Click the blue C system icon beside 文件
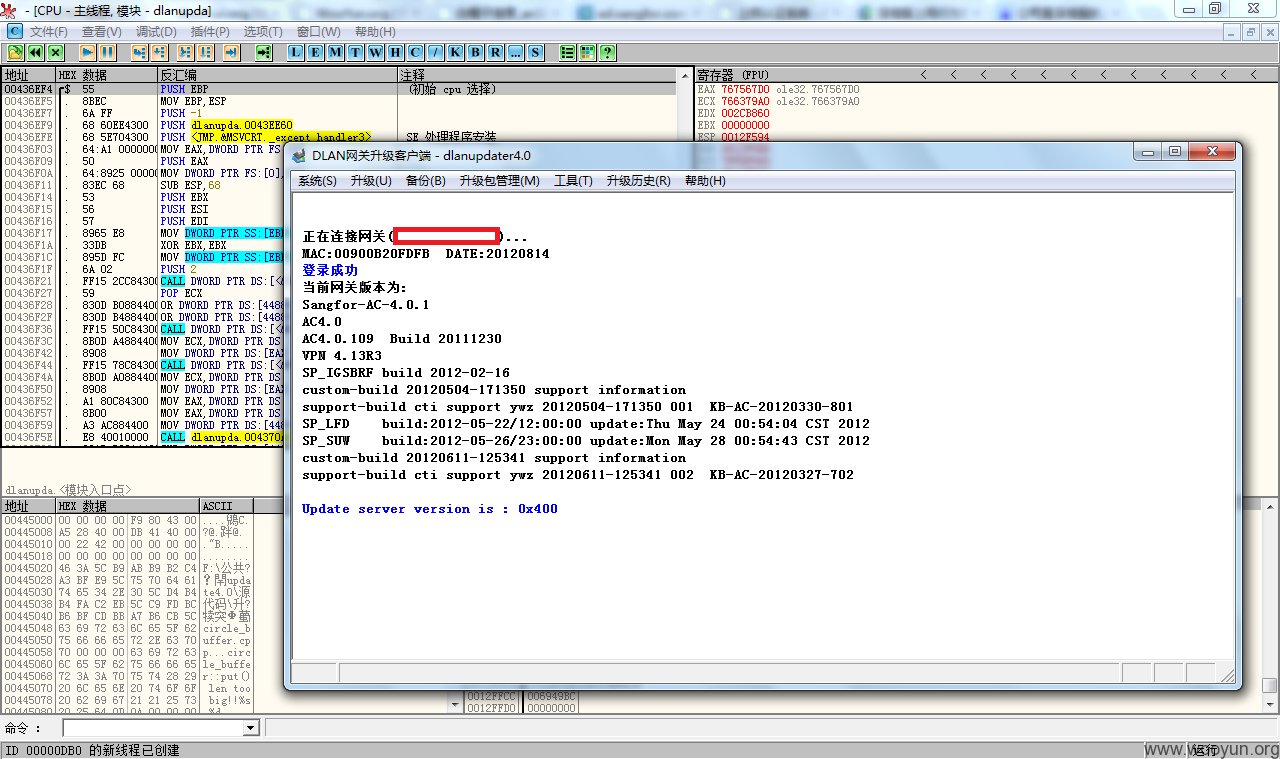The image size is (1280, 759). click(15, 31)
